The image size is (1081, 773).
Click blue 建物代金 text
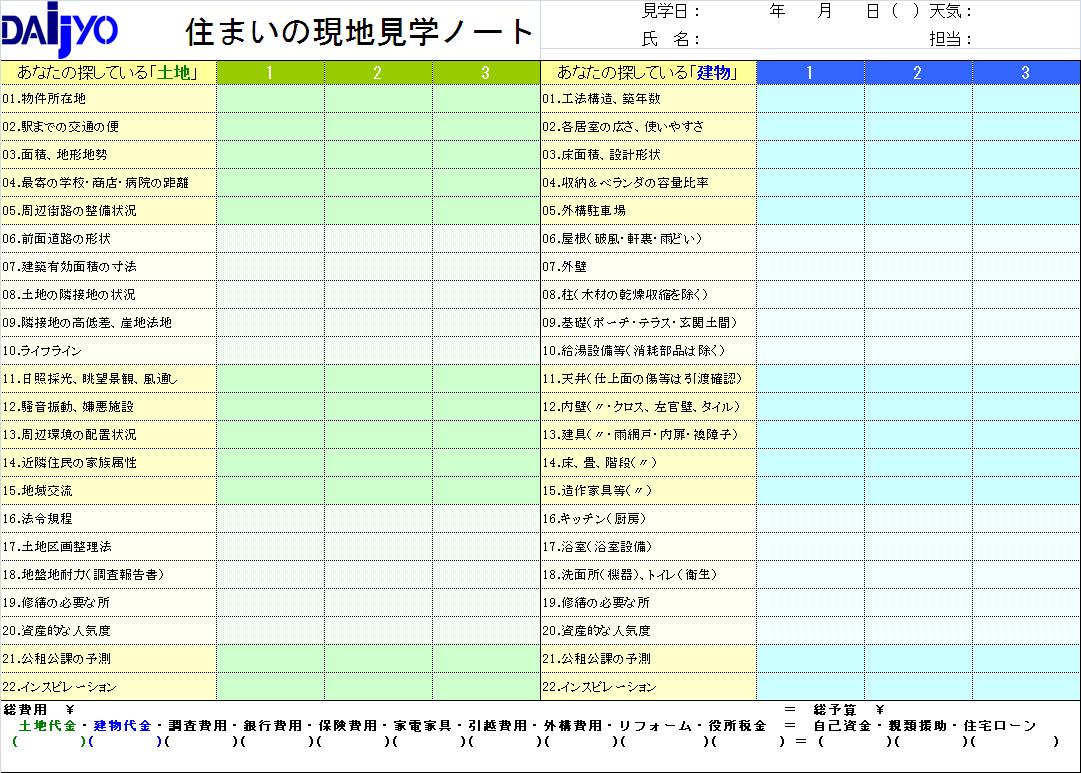122,725
